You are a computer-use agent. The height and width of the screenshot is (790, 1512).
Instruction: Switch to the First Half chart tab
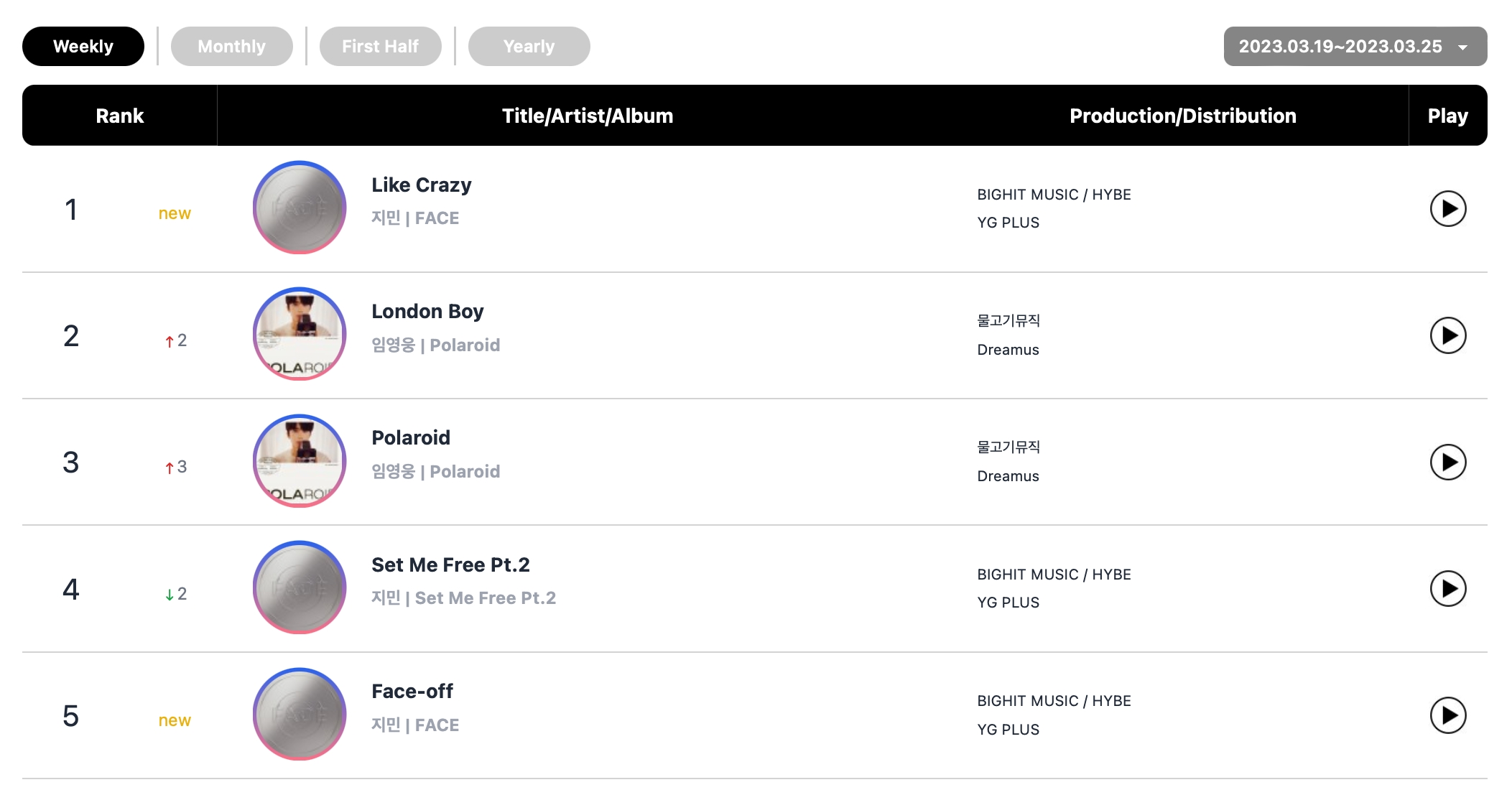click(380, 47)
